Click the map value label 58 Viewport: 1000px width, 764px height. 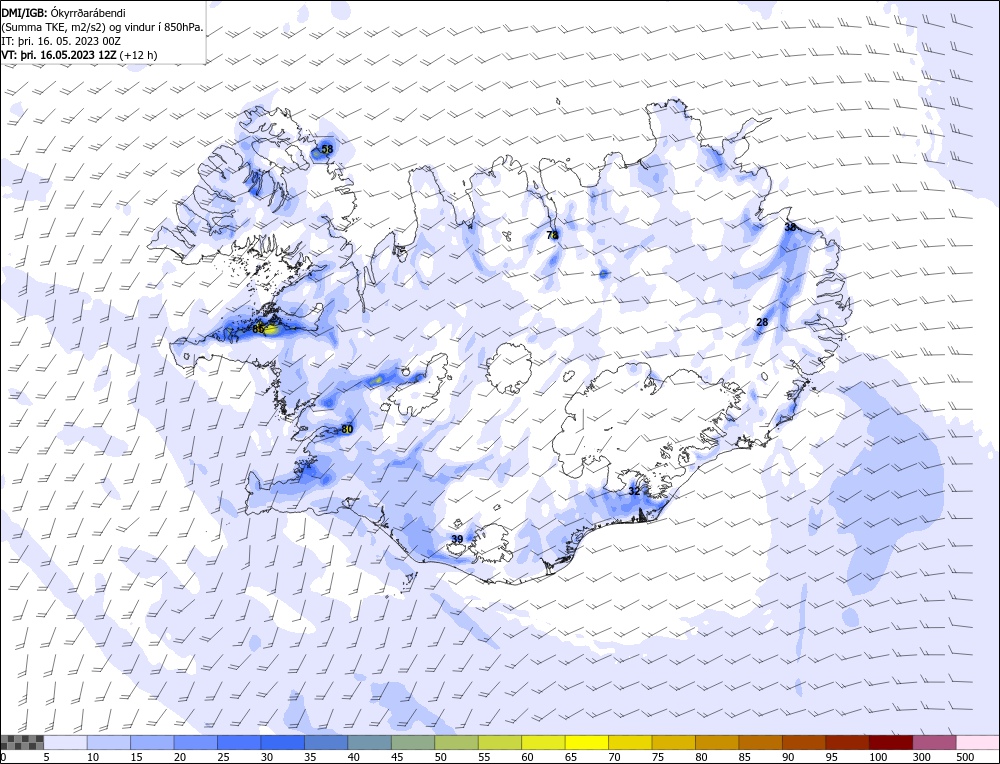[327, 149]
